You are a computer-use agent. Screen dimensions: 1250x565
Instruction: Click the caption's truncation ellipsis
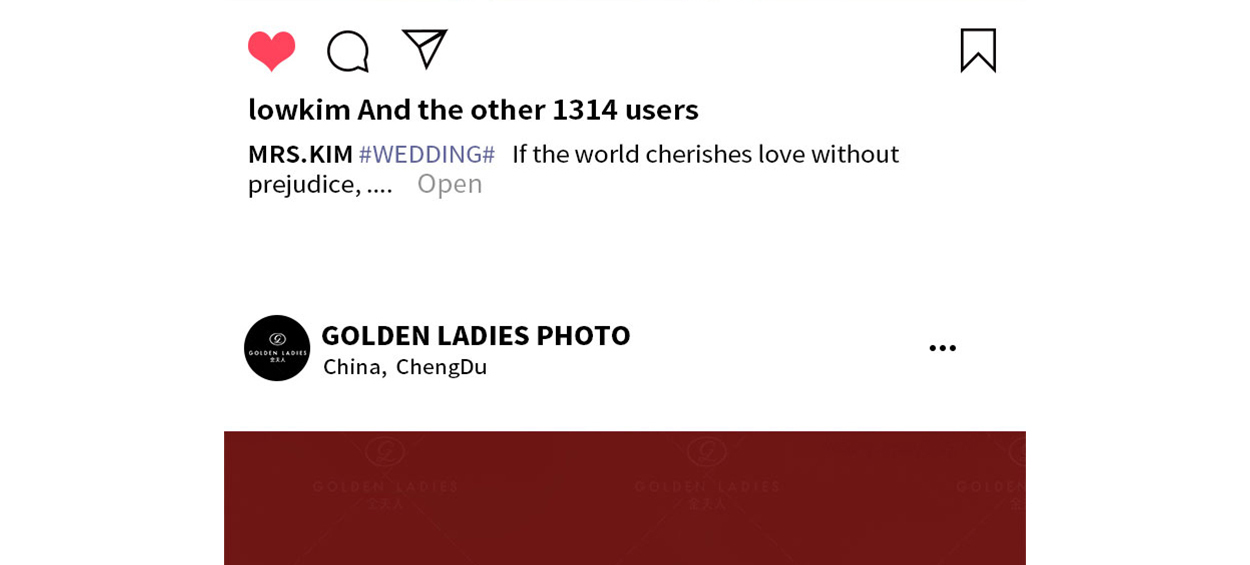(380, 186)
